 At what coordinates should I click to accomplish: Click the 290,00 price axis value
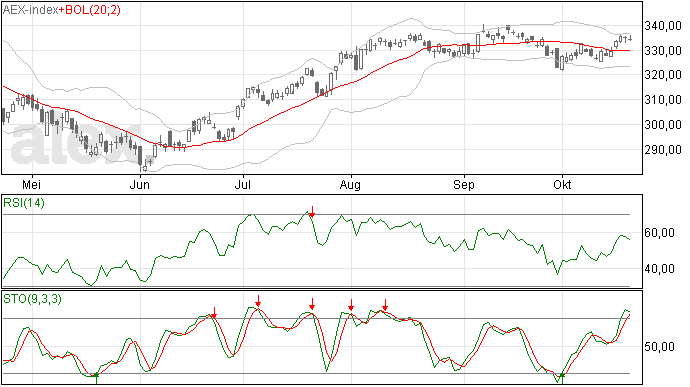[x=663, y=150]
